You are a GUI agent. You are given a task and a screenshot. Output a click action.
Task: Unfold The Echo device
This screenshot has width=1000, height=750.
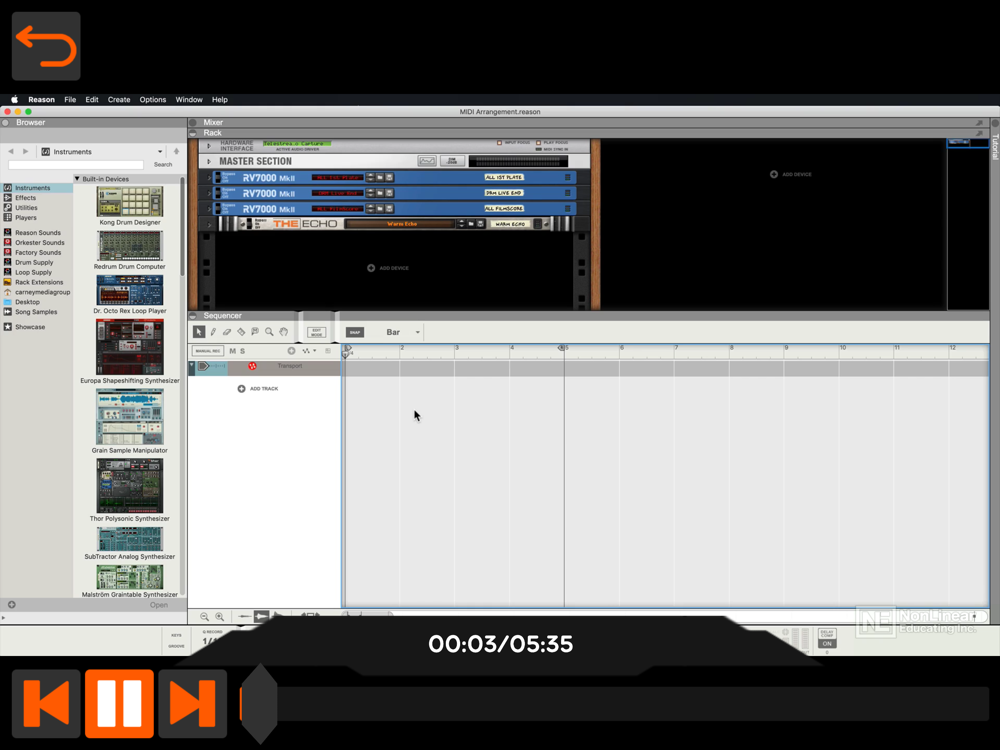point(209,224)
